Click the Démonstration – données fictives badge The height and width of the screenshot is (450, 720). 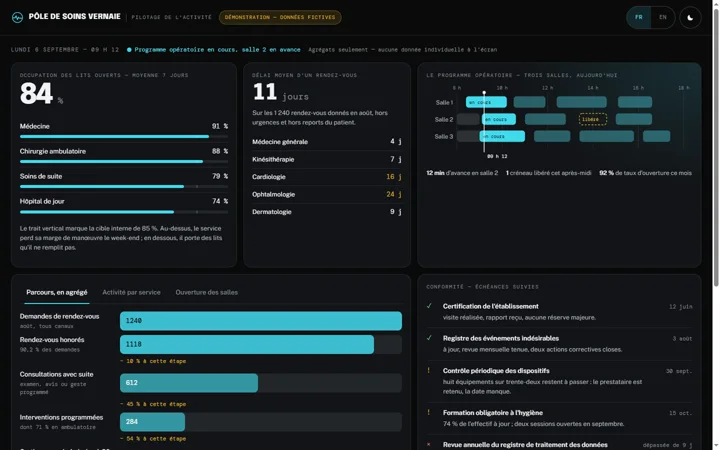(x=280, y=17)
